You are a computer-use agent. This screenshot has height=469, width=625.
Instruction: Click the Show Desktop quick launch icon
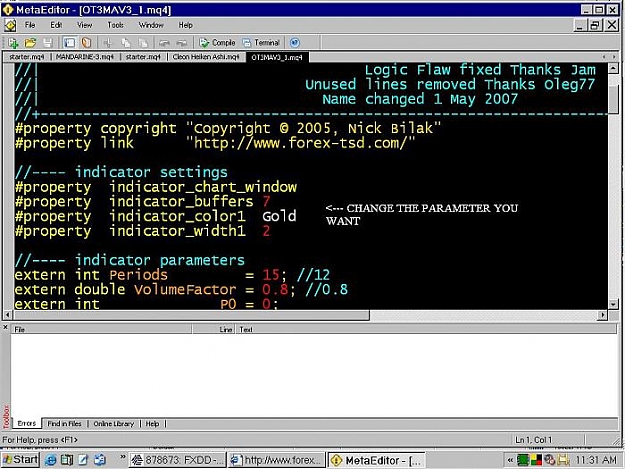(x=83, y=460)
